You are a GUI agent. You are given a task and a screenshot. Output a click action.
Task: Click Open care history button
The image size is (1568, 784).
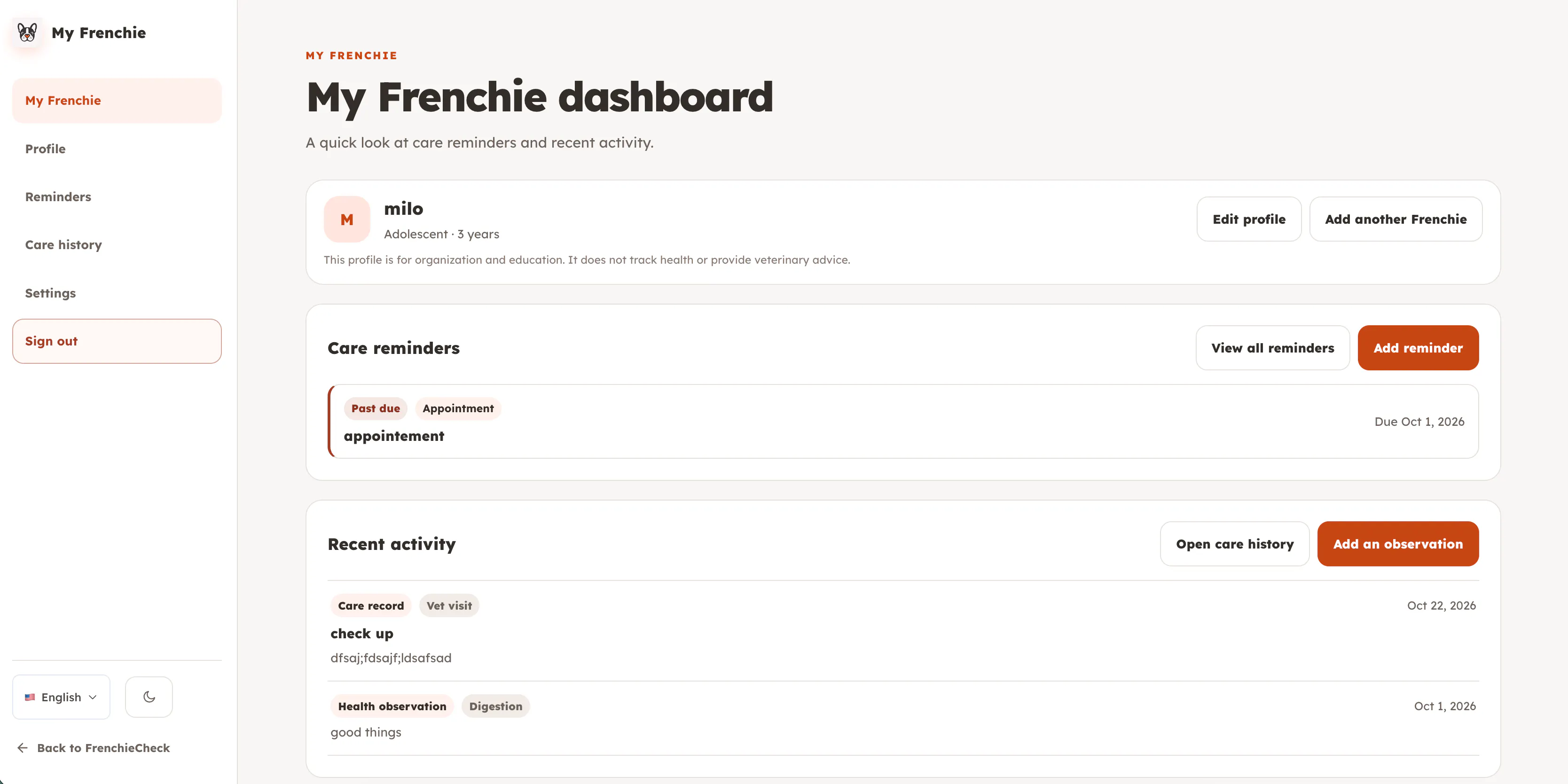click(1234, 544)
